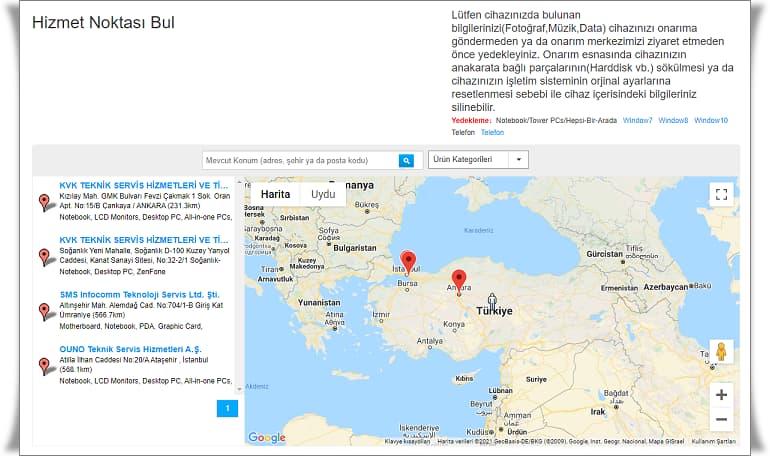This screenshot has height=456, width=770.
Task: Open KVK Teknik Servis Soğanlık listing title
Action: click(144, 240)
